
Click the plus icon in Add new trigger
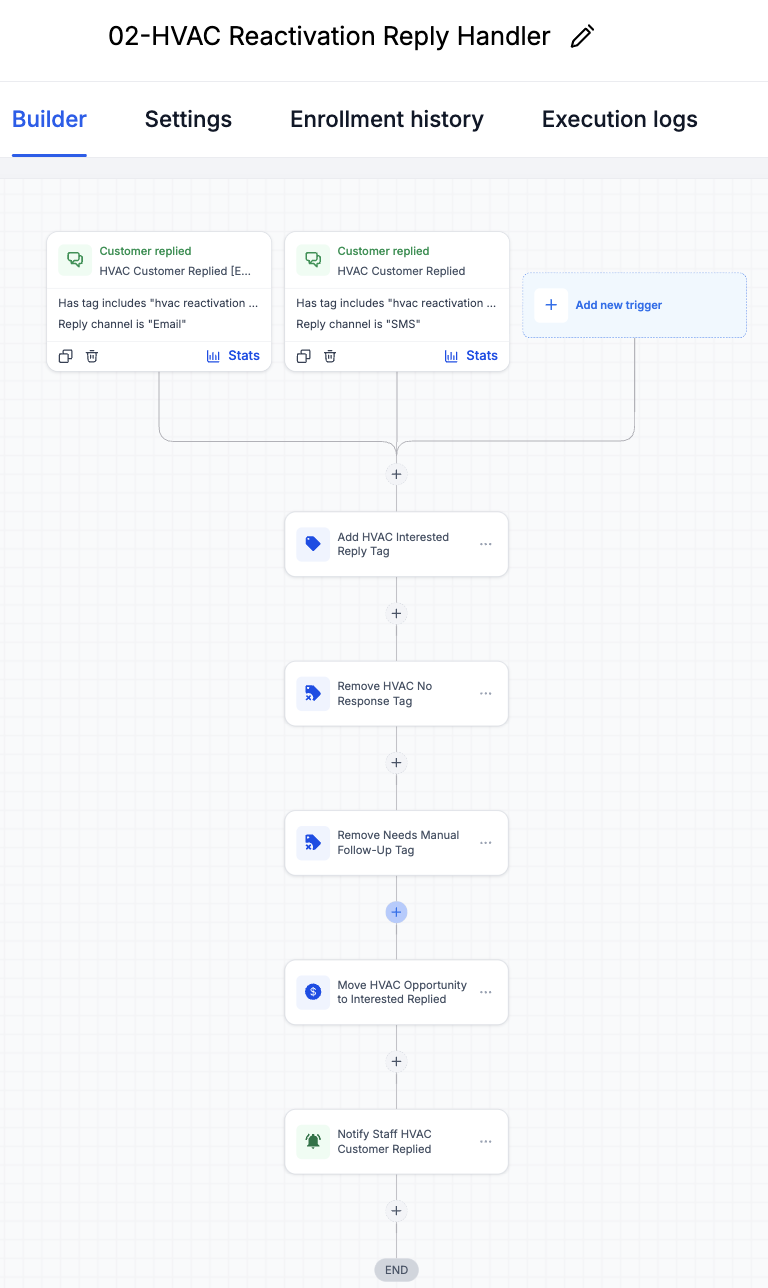[x=551, y=305]
